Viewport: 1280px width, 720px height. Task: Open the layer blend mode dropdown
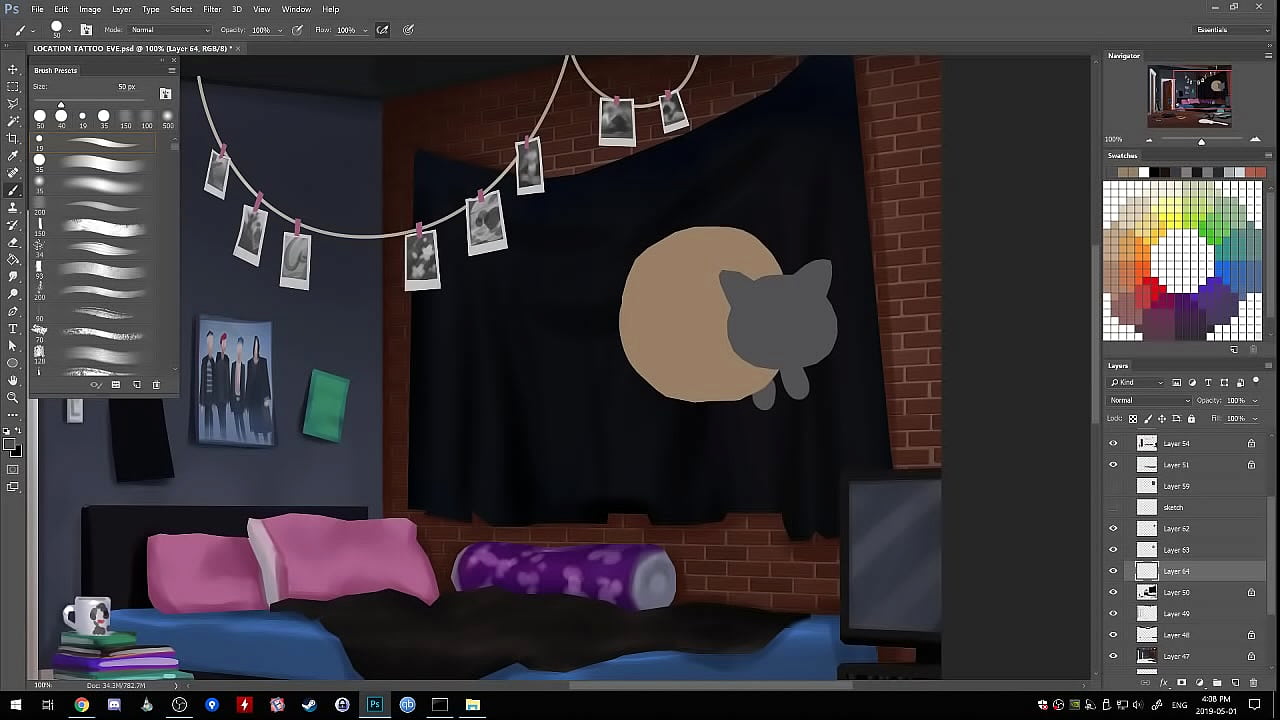(x=1150, y=400)
